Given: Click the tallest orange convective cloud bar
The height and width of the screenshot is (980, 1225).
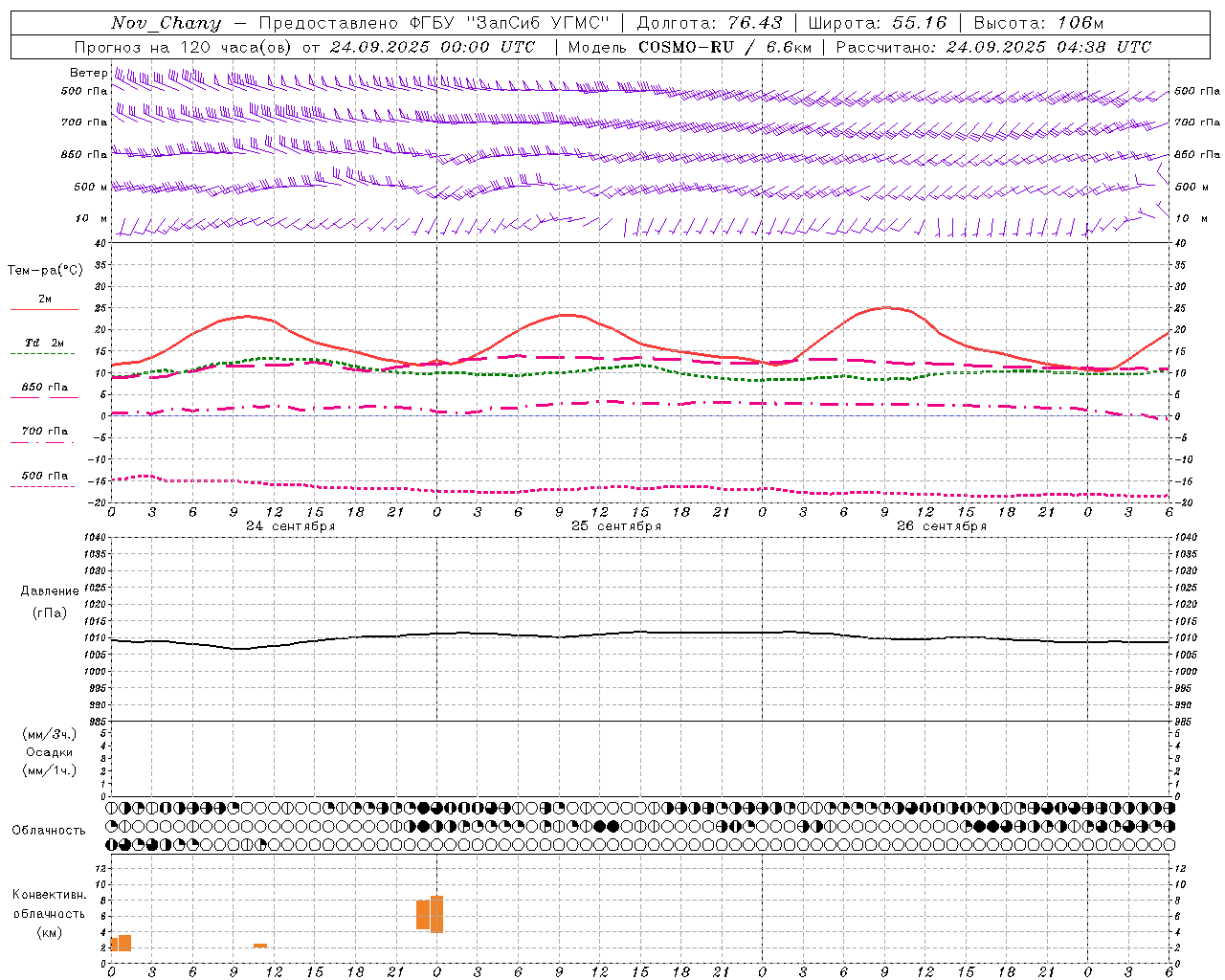Looking at the screenshot, I should click(x=436, y=914).
